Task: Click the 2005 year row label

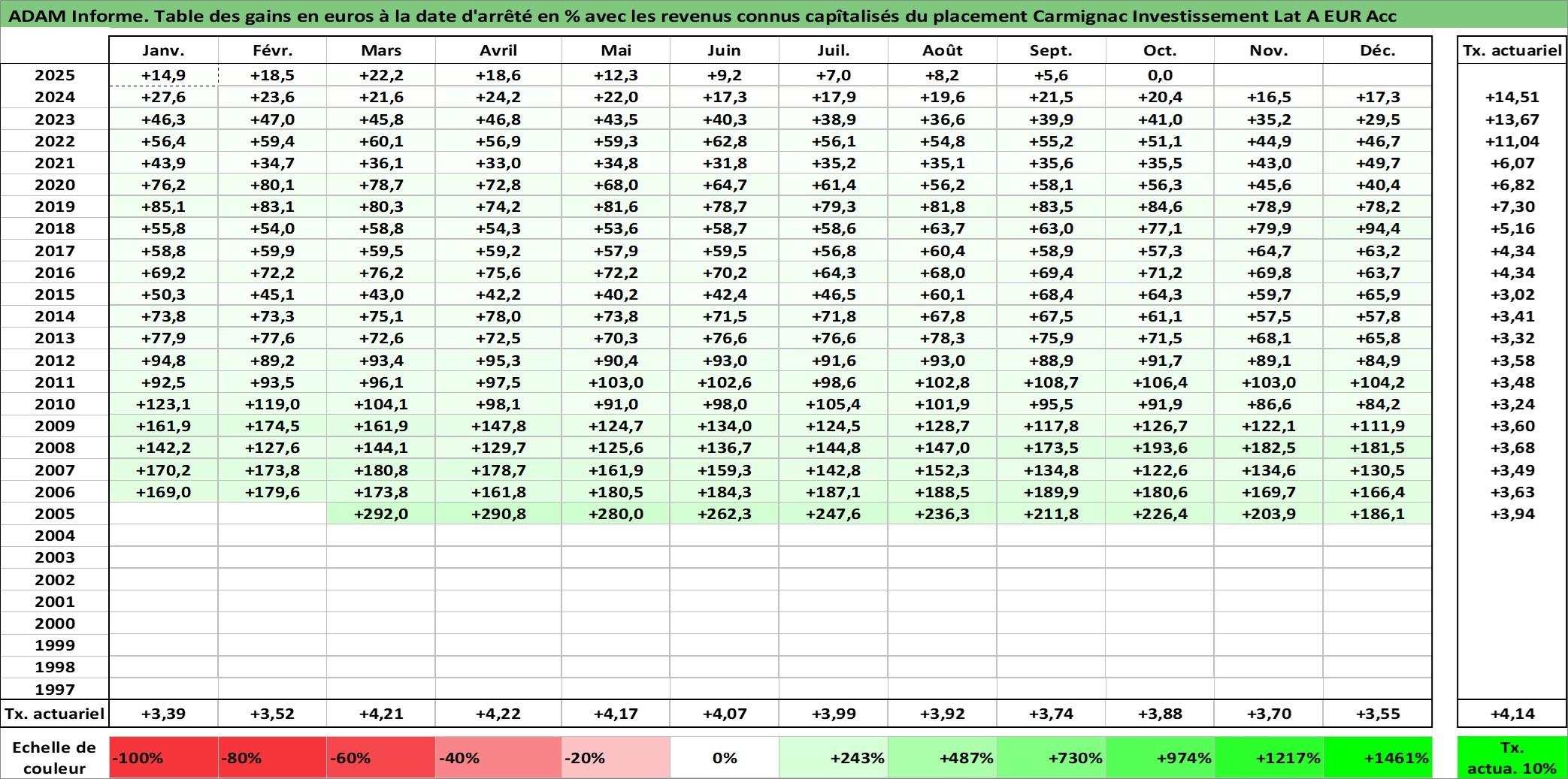Action: coord(55,514)
